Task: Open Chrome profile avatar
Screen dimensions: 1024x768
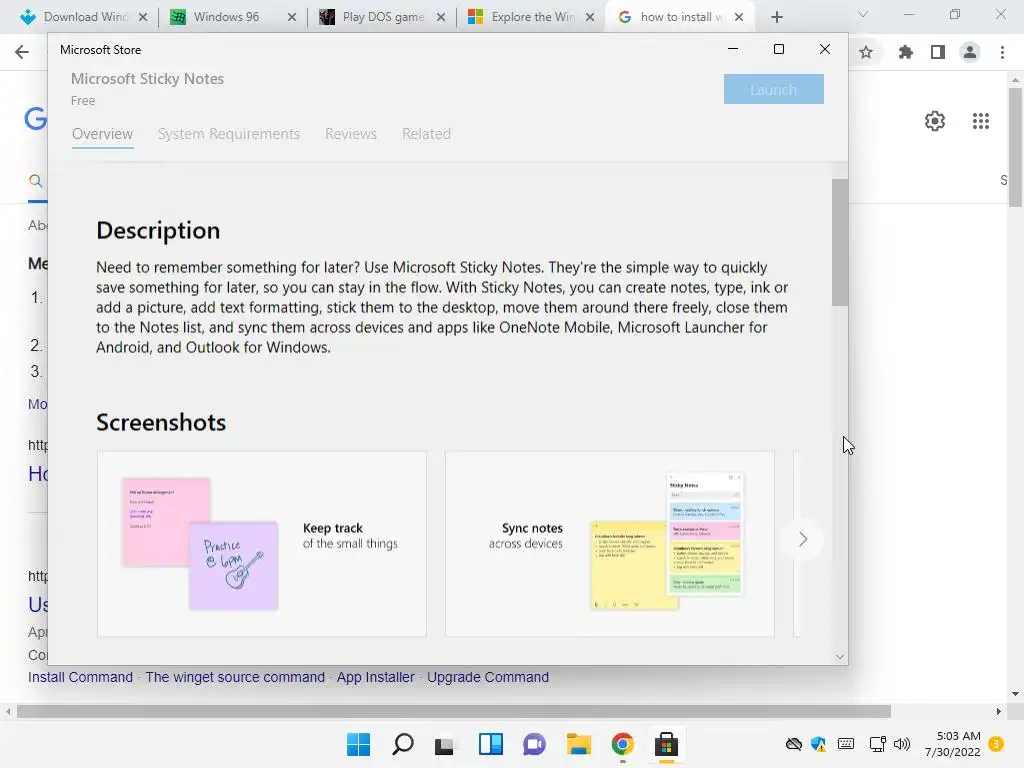Action: 970,52
